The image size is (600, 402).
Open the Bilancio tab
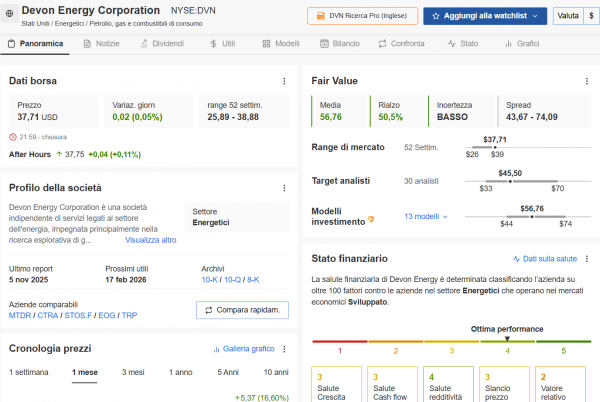point(340,44)
